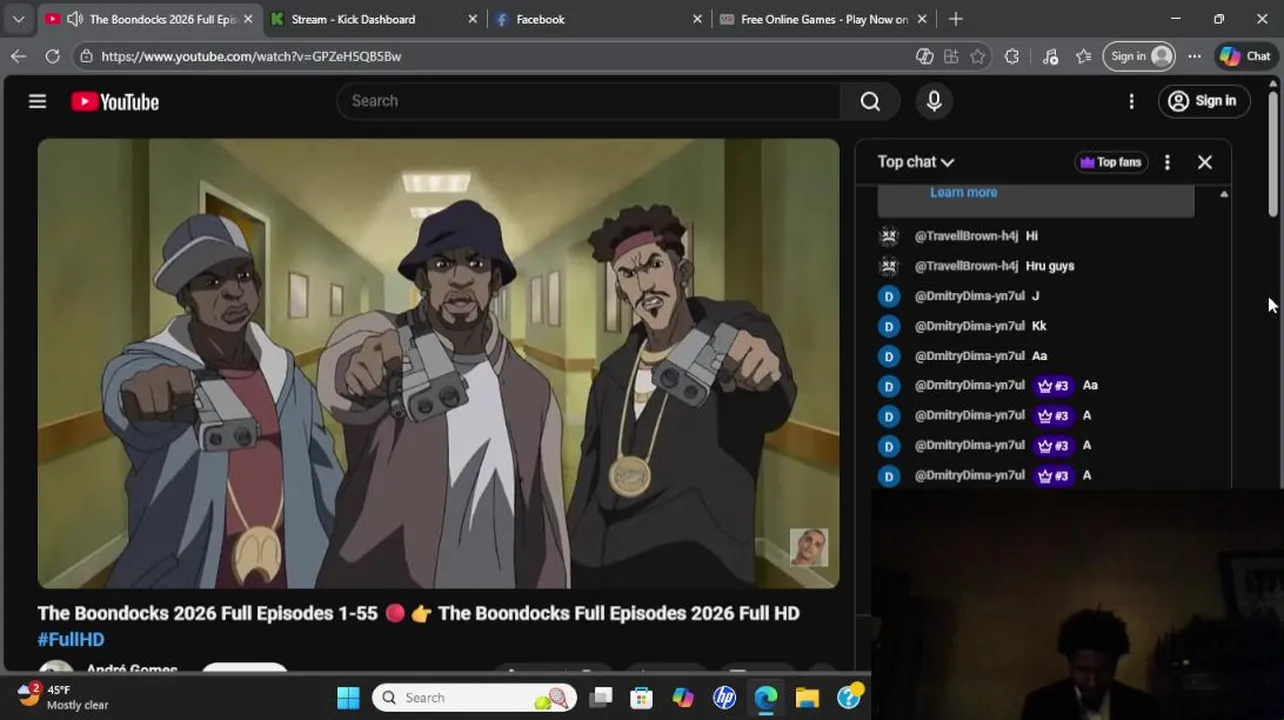Click the avatar beside 'Hru guys' message
Image resolution: width=1284 pixels, height=720 pixels.
click(x=889, y=266)
